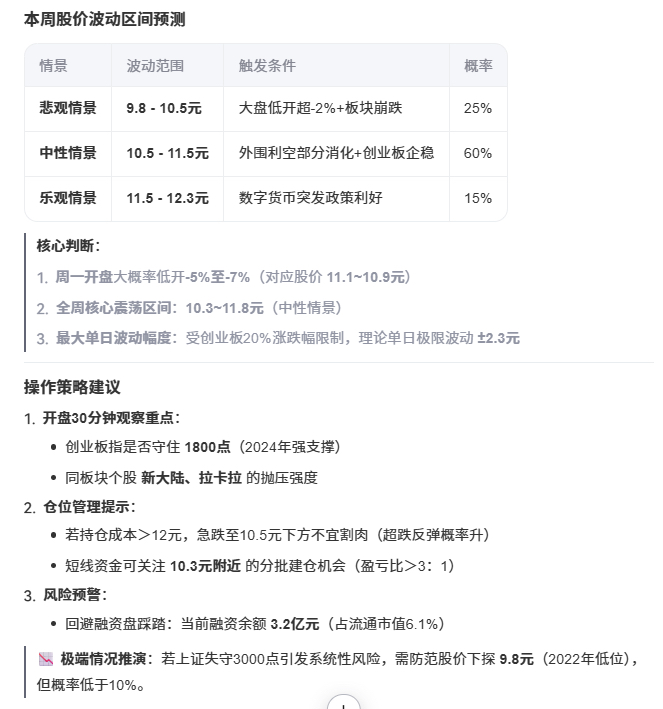The width and height of the screenshot is (663, 709).
Task: Click the chart-down emoji before 极端情况推演
Action: point(46,659)
